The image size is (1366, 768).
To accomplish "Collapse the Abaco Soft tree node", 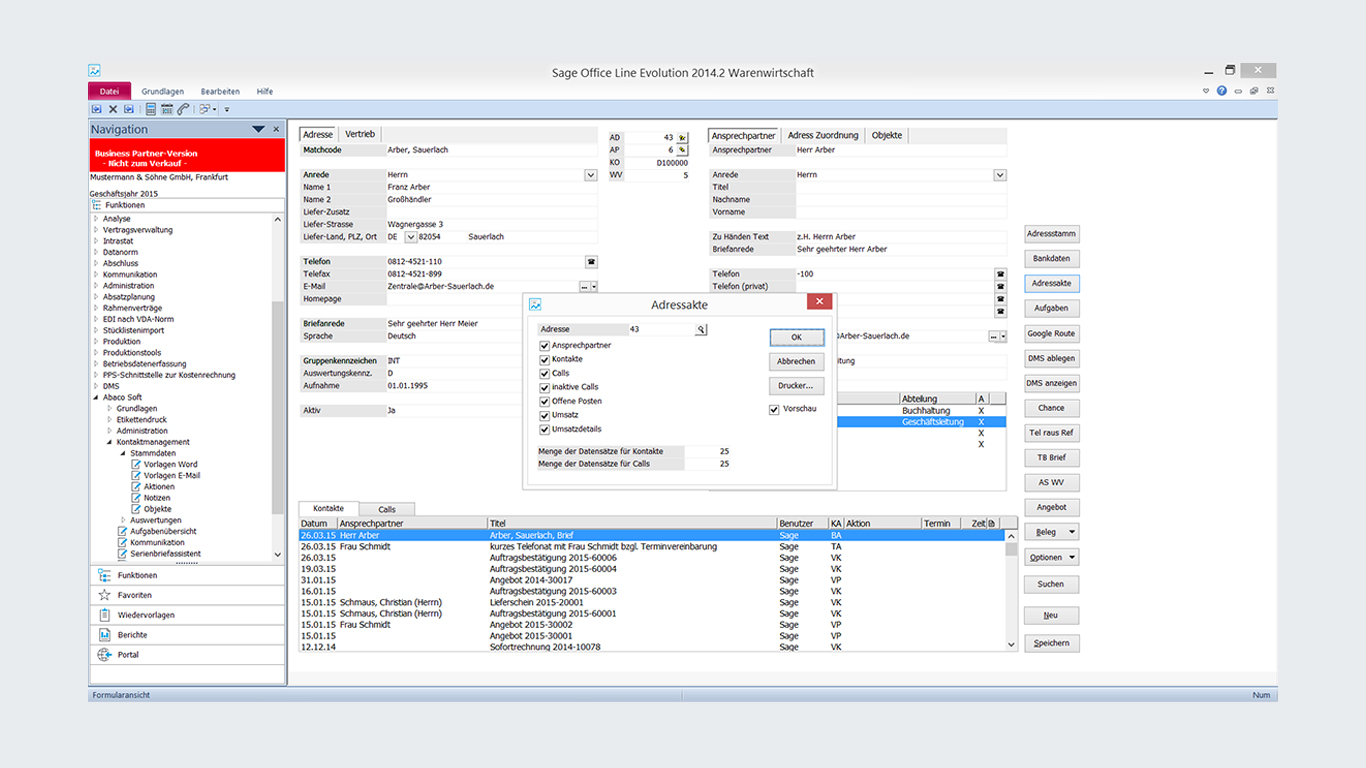I will [x=96, y=397].
